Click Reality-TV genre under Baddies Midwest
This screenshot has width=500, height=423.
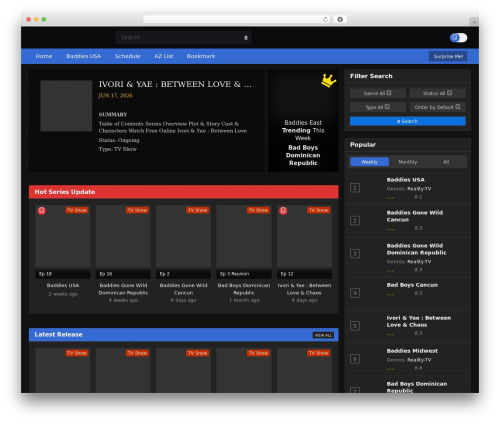(x=419, y=360)
